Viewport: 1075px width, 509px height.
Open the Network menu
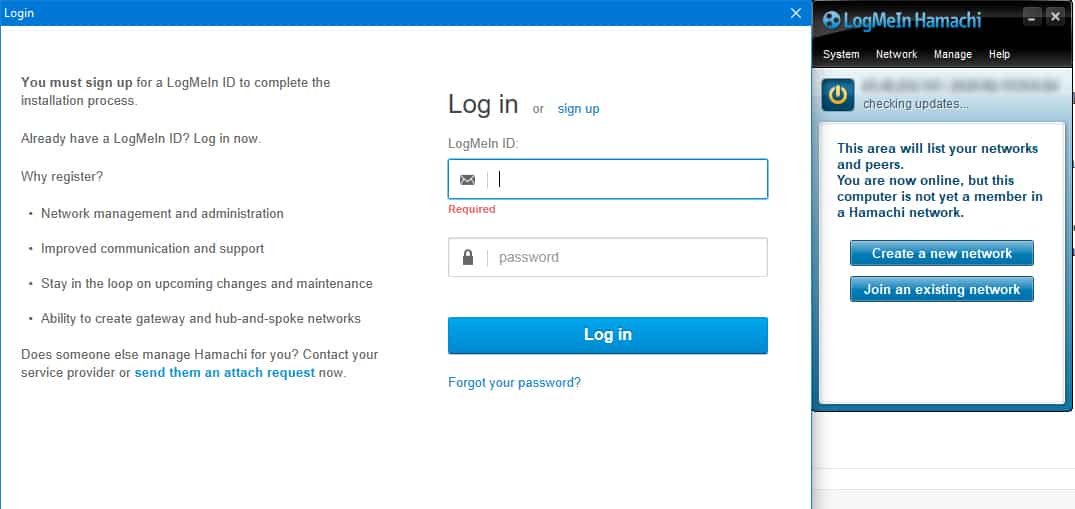tap(896, 54)
